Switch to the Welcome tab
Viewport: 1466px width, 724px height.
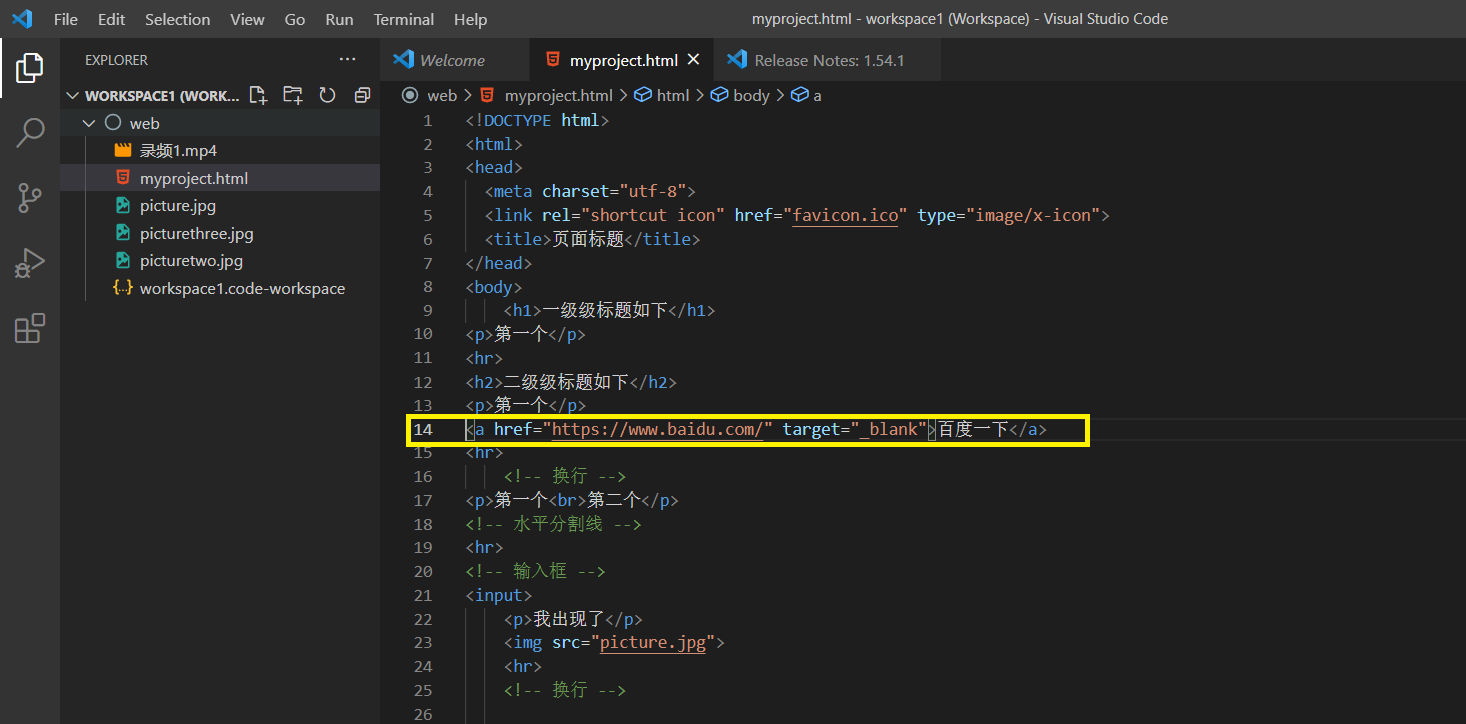pyautogui.click(x=455, y=60)
